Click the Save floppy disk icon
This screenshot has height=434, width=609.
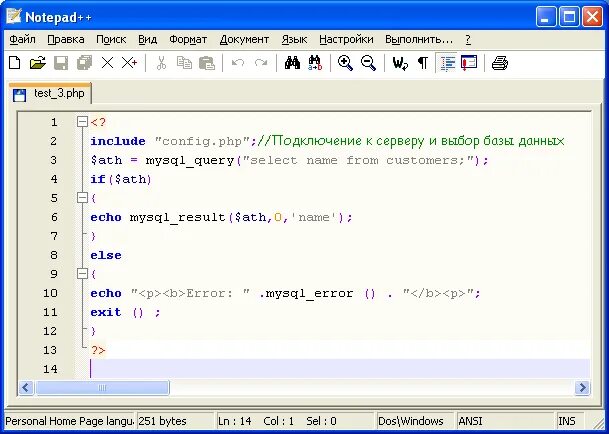point(61,63)
